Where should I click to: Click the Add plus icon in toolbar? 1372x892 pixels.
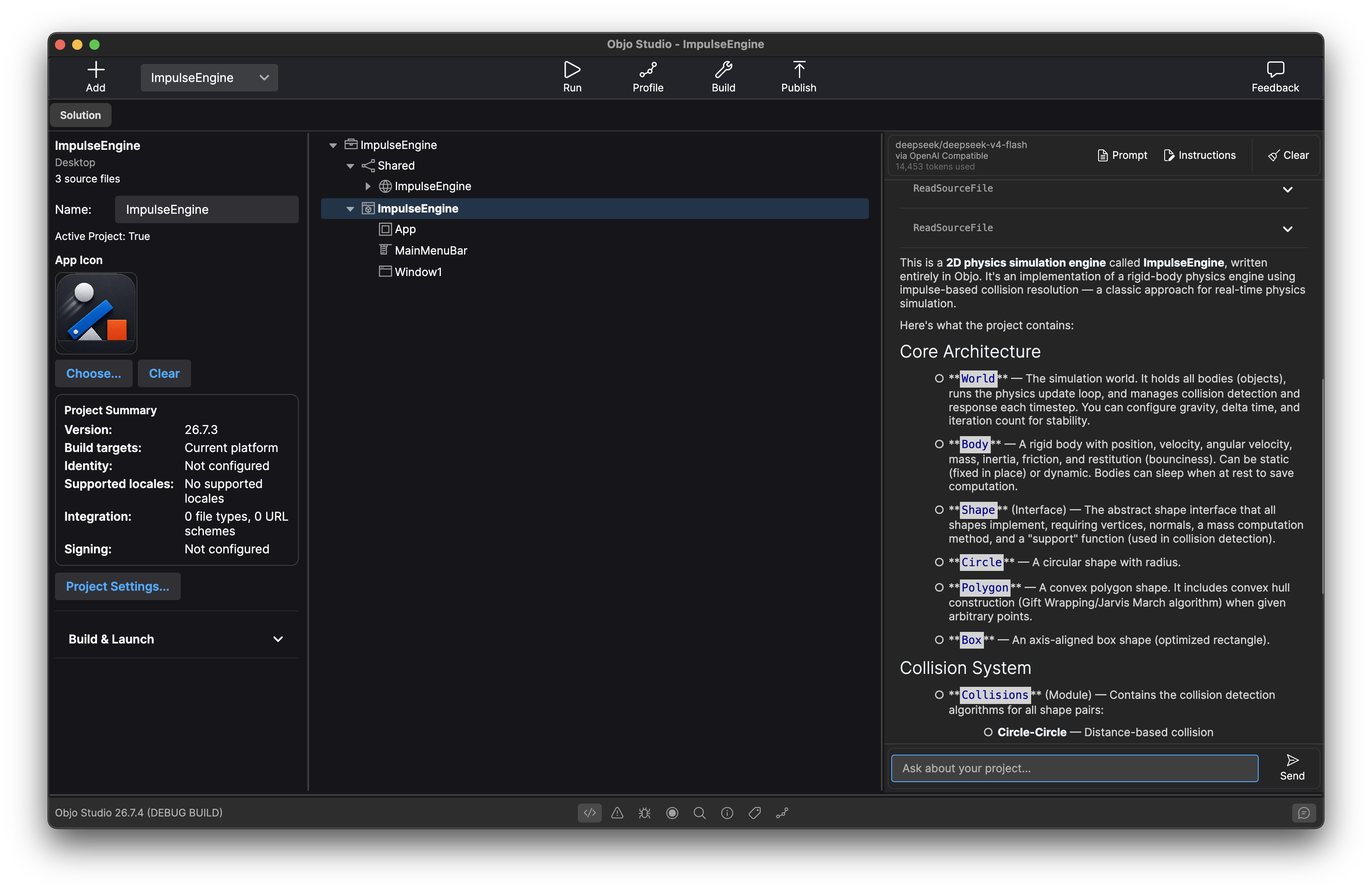click(96, 70)
